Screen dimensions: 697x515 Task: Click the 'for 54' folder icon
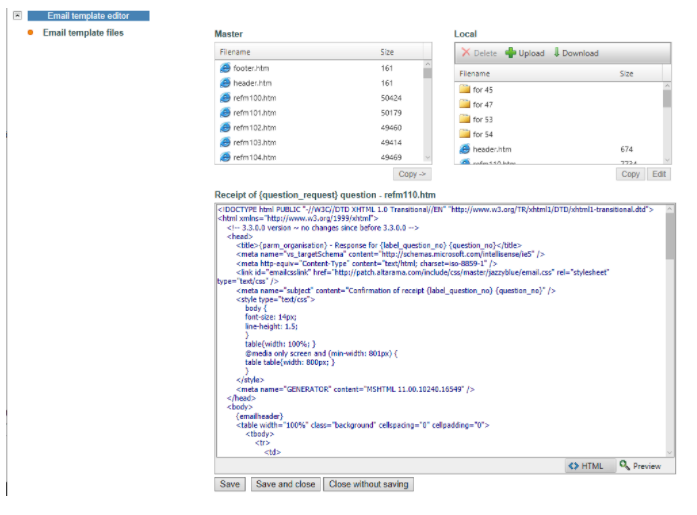click(465, 133)
